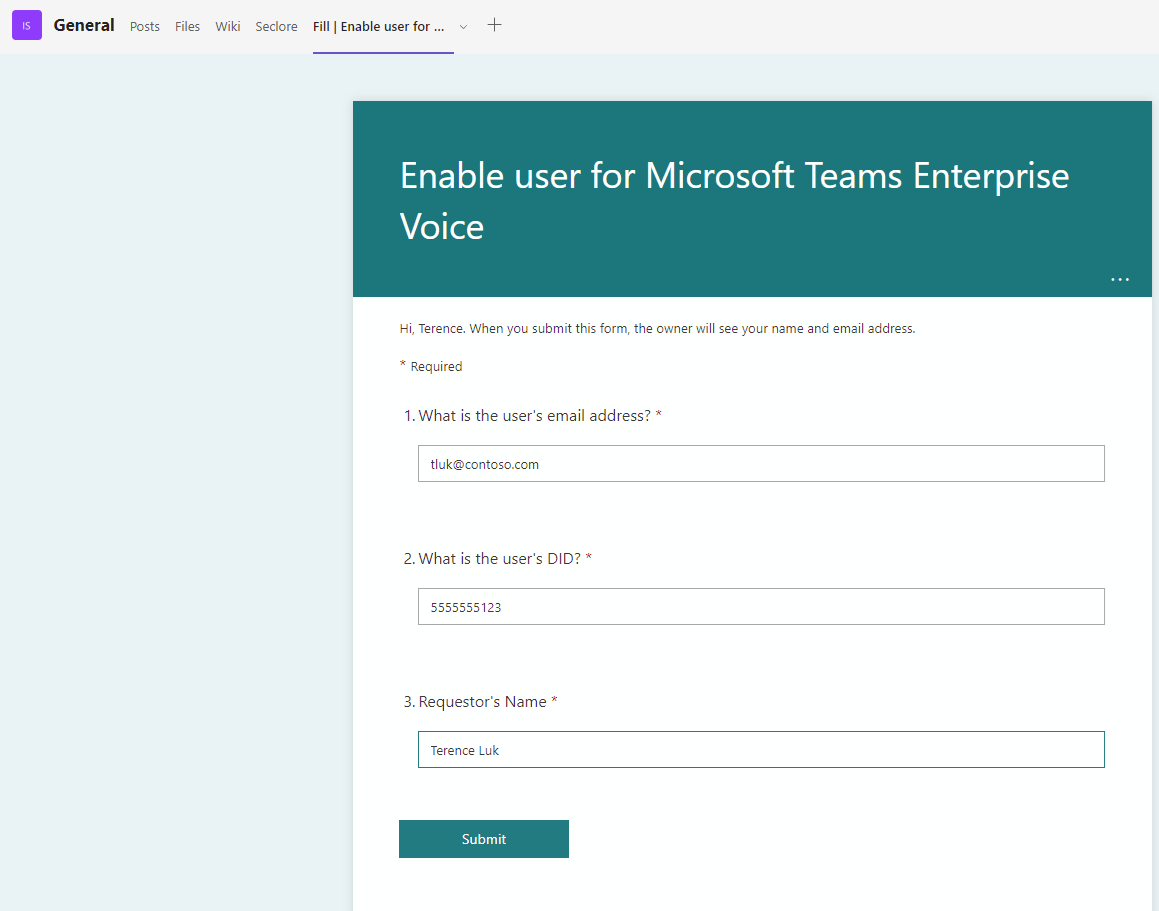Screen dimensions: 1159x911
Task: Click the "Hi, Terence" notice text
Action: [657, 328]
